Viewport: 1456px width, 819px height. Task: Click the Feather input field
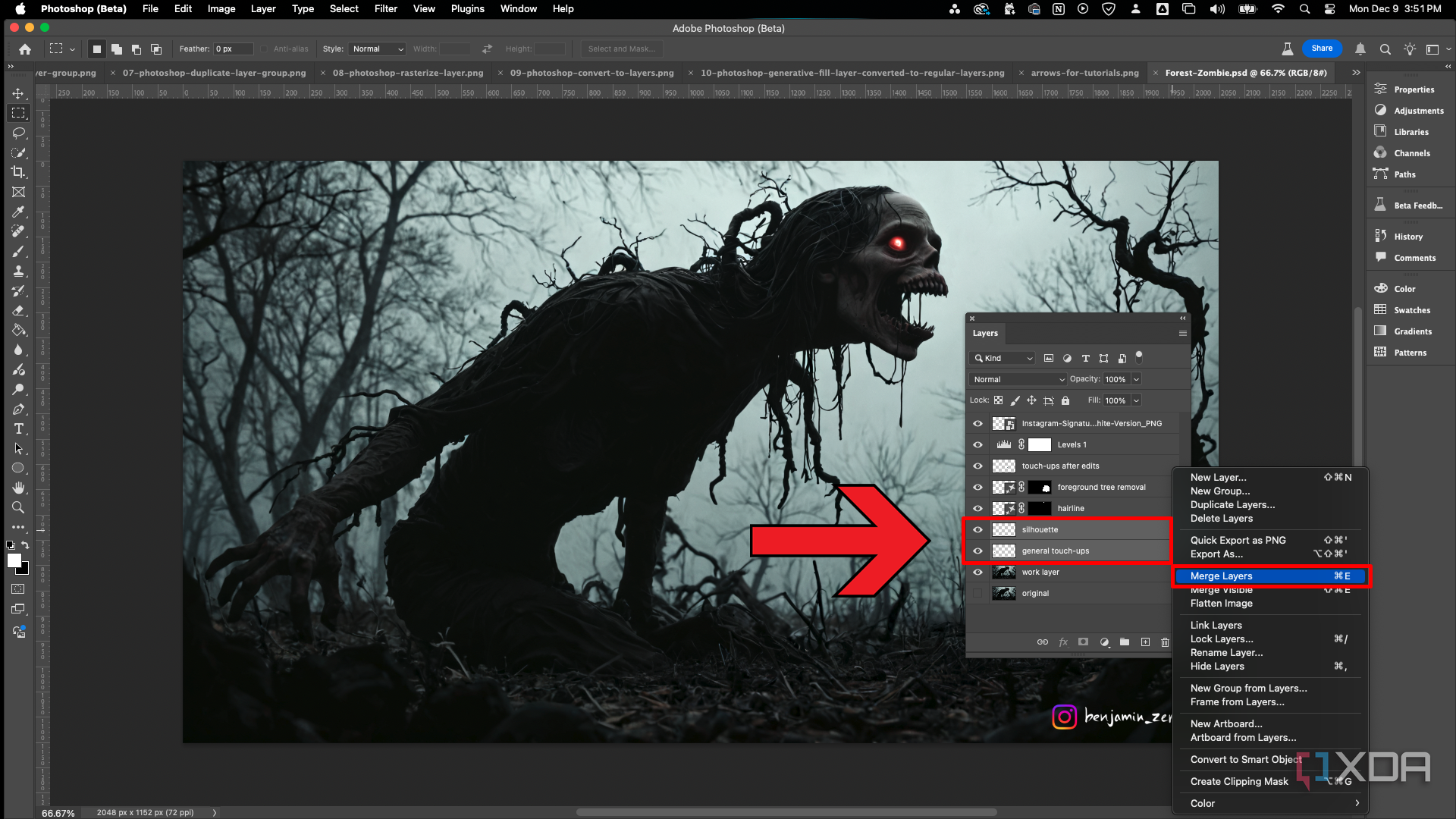tap(234, 49)
